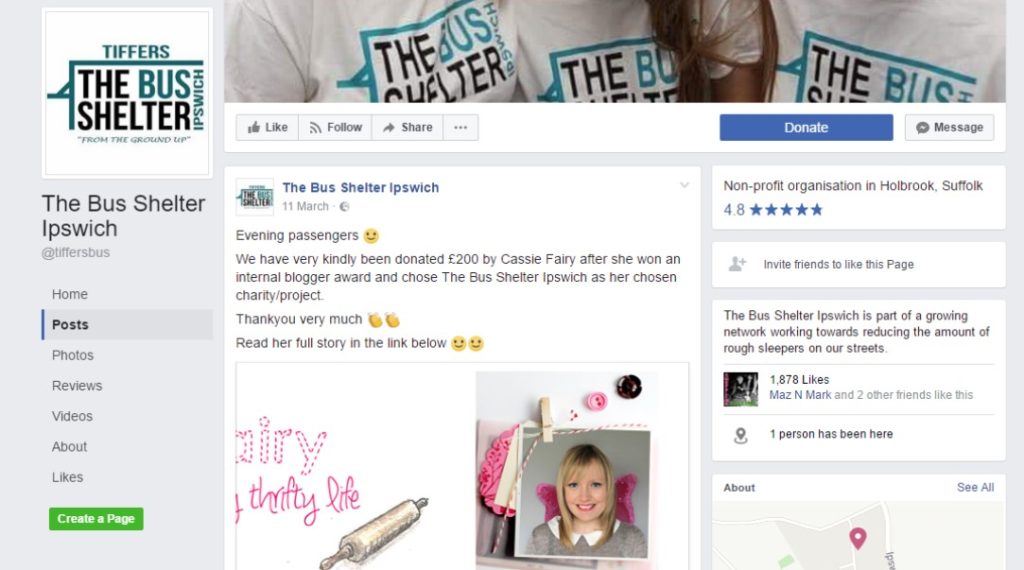This screenshot has height=570, width=1024.
Task: Go to the Videos sidebar item
Action: (x=72, y=416)
